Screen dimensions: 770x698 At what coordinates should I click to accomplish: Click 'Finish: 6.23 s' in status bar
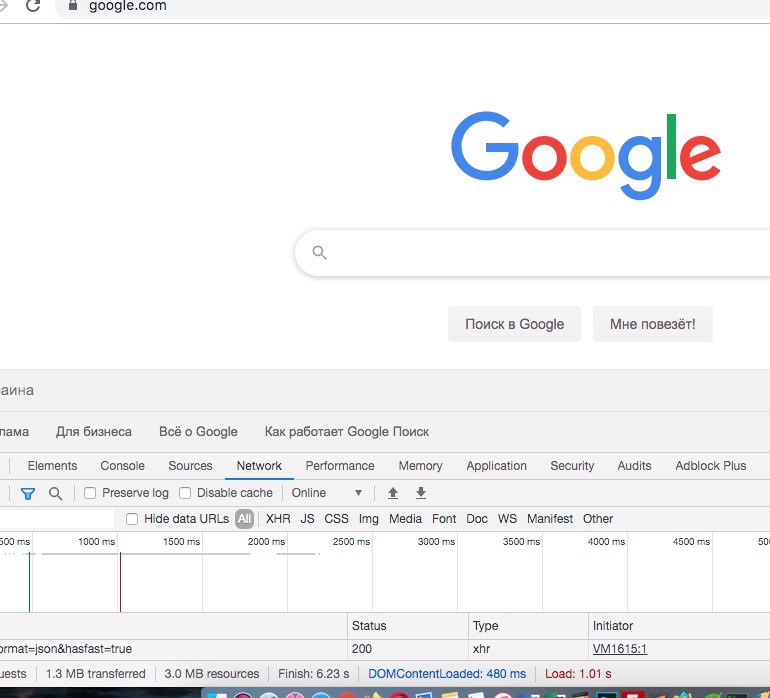tap(313, 673)
